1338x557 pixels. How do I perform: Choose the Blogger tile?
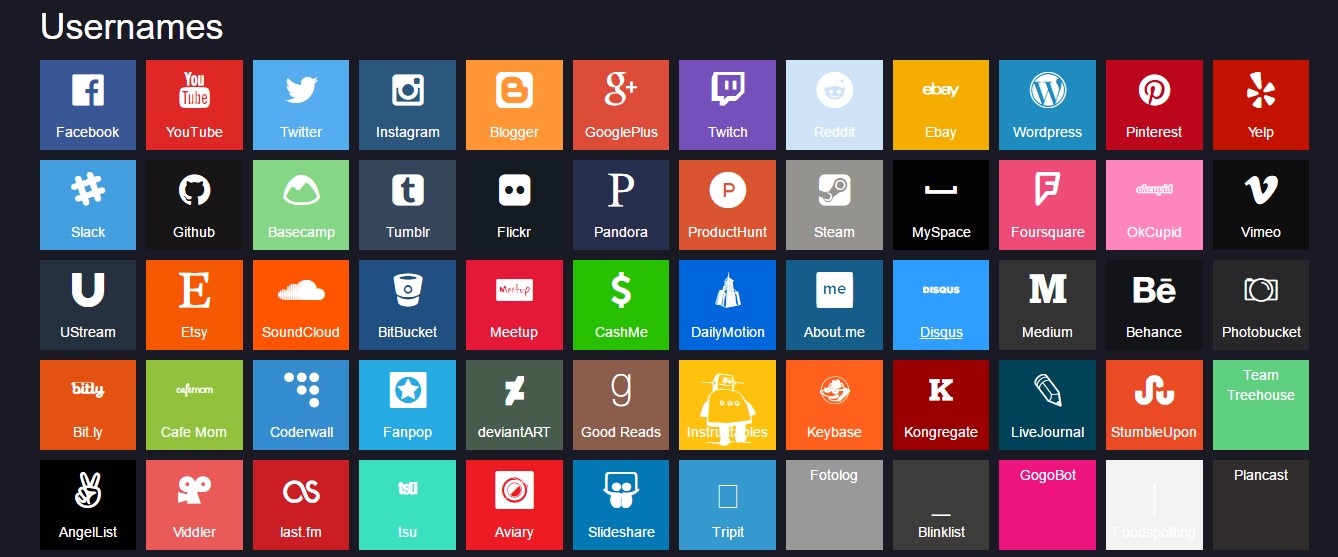pyautogui.click(x=514, y=105)
